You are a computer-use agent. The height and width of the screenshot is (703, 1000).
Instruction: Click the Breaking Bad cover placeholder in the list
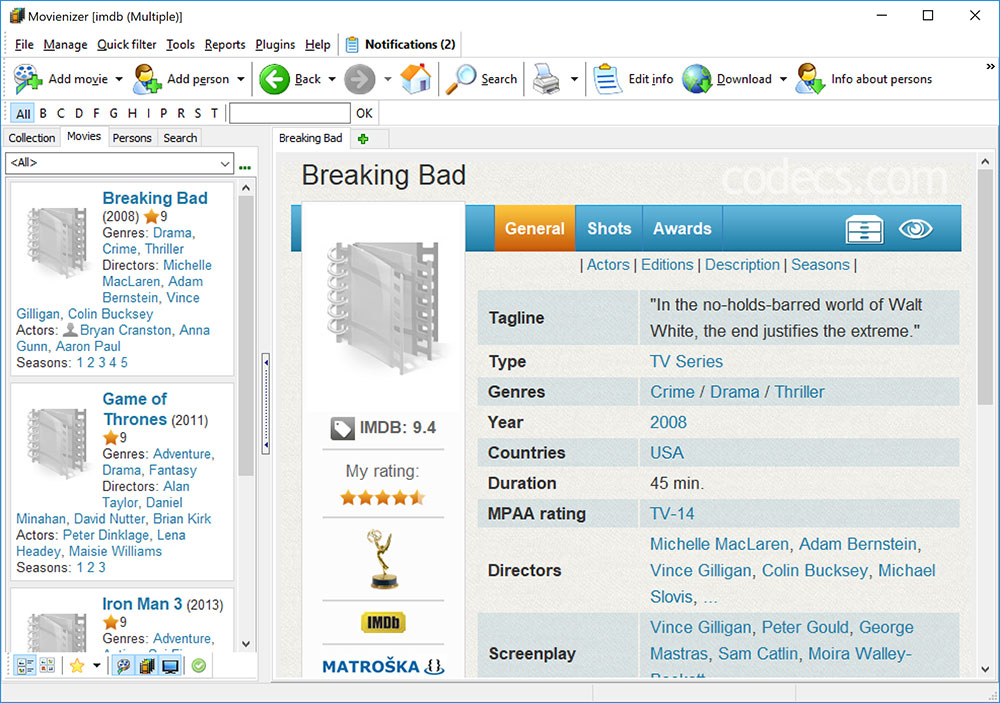click(x=57, y=242)
